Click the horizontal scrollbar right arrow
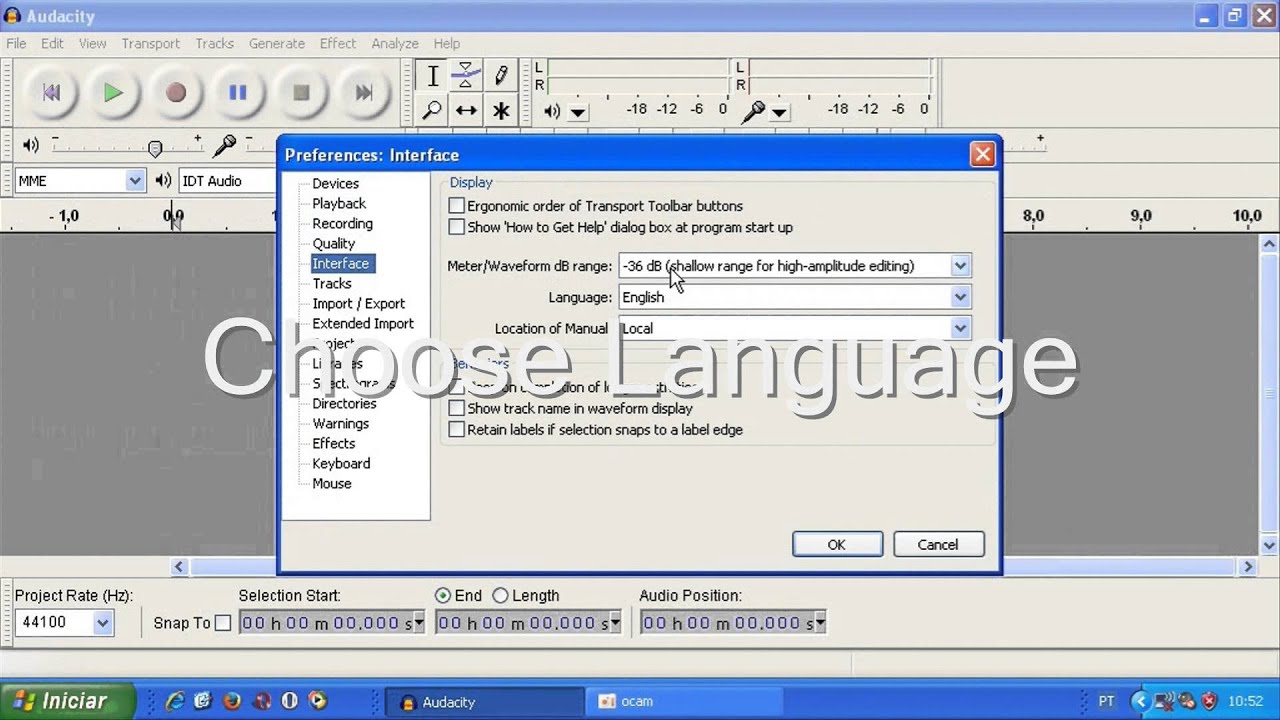The width and height of the screenshot is (1280, 720). [x=1248, y=567]
